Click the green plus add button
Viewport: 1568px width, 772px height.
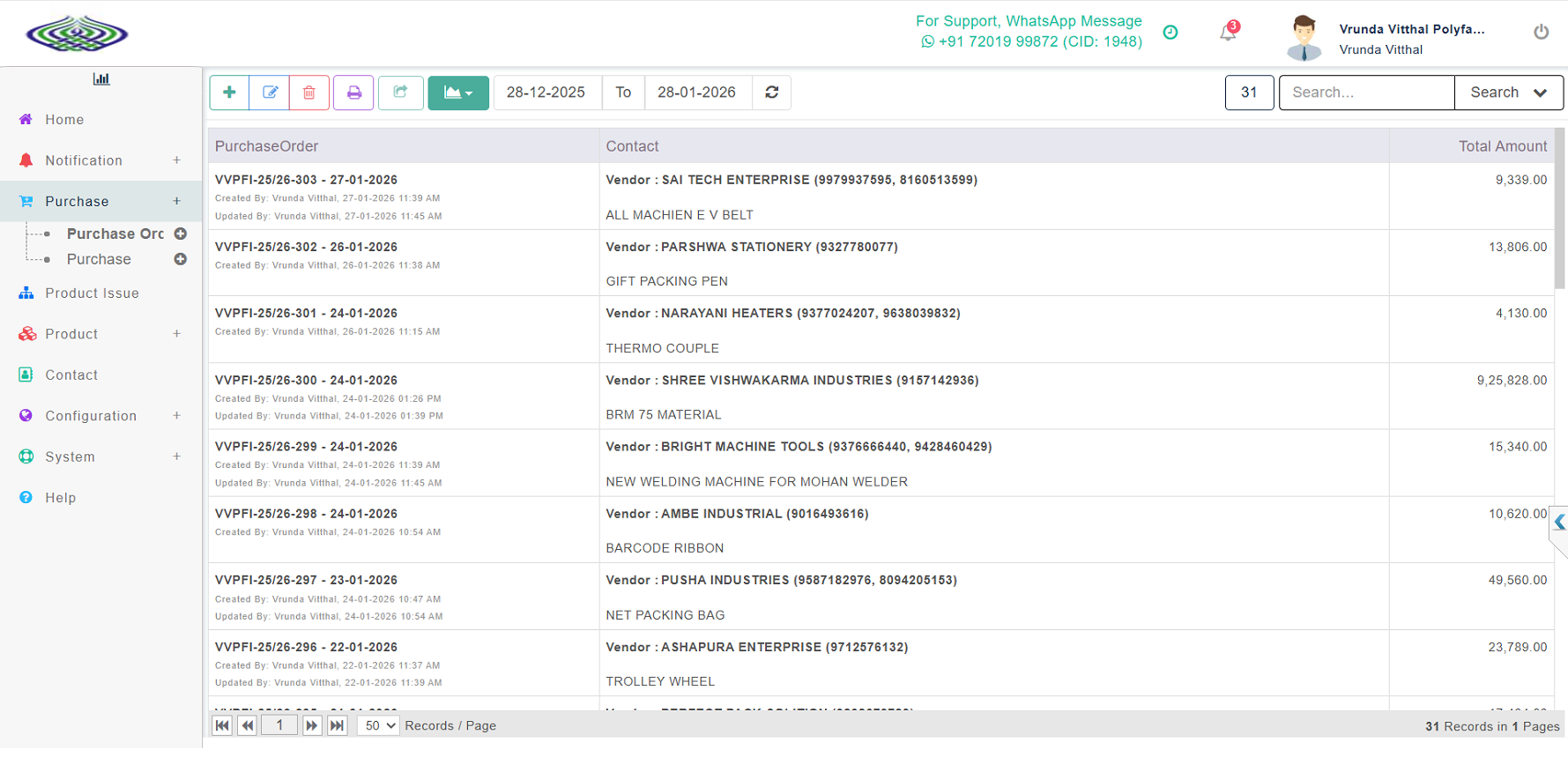pos(229,93)
